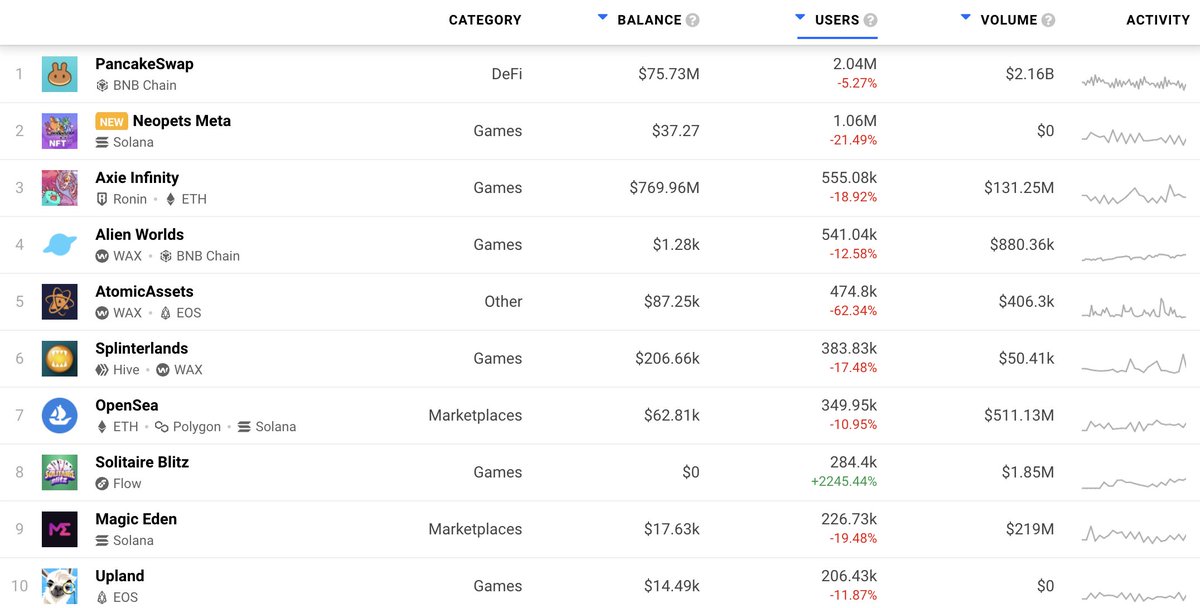Screen dimensions: 1200x608
Task: Open the Solitaire Blitz dapp link
Action: point(142,463)
